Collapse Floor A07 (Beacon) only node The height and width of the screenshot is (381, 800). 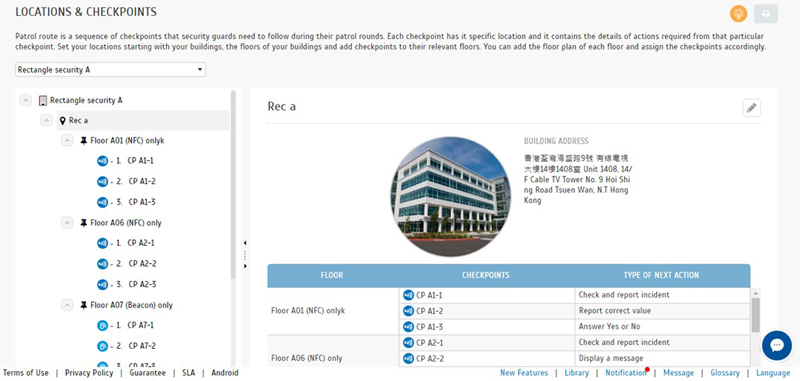pos(67,305)
